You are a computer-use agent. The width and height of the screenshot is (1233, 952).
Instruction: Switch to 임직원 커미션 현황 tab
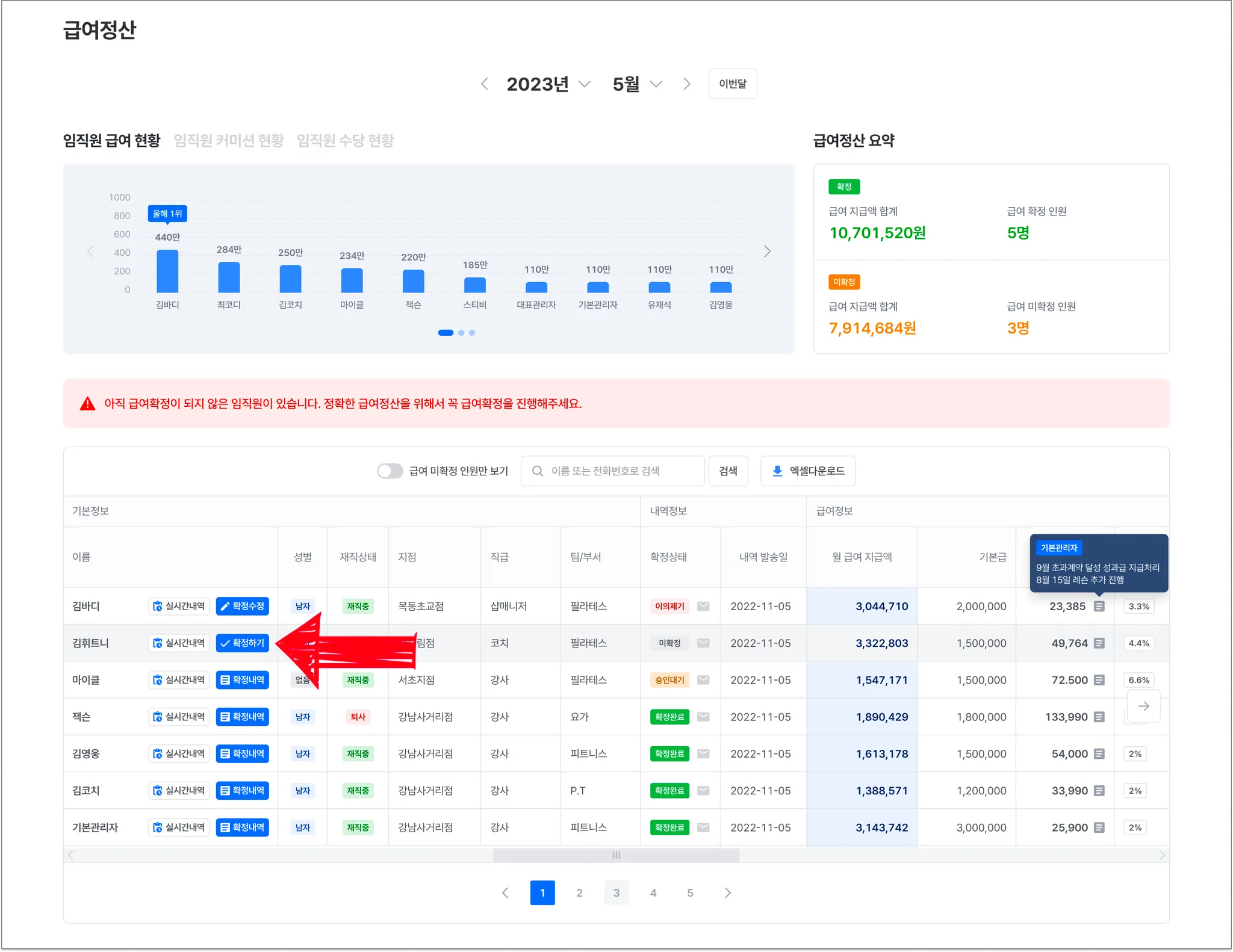[x=229, y=141]
